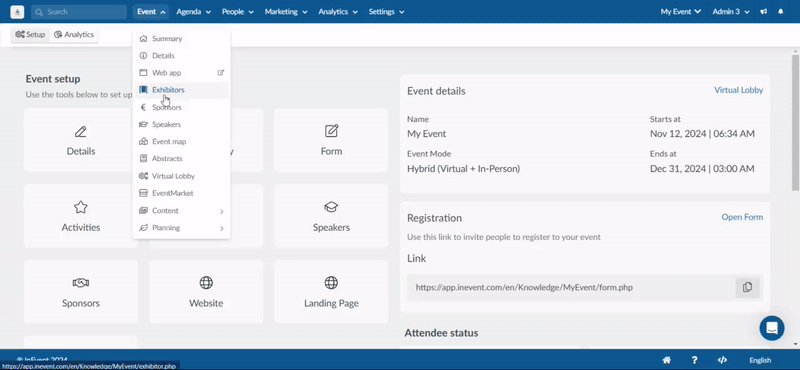Select Sponsors from the Event menu
The width and height of the screenshot is (800, 370).
(x=181, y=107)
